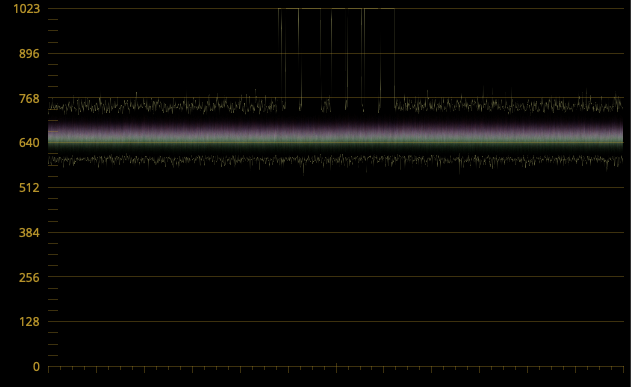
Task: Click the 128 scale label
Action: [x=29, y=322]
